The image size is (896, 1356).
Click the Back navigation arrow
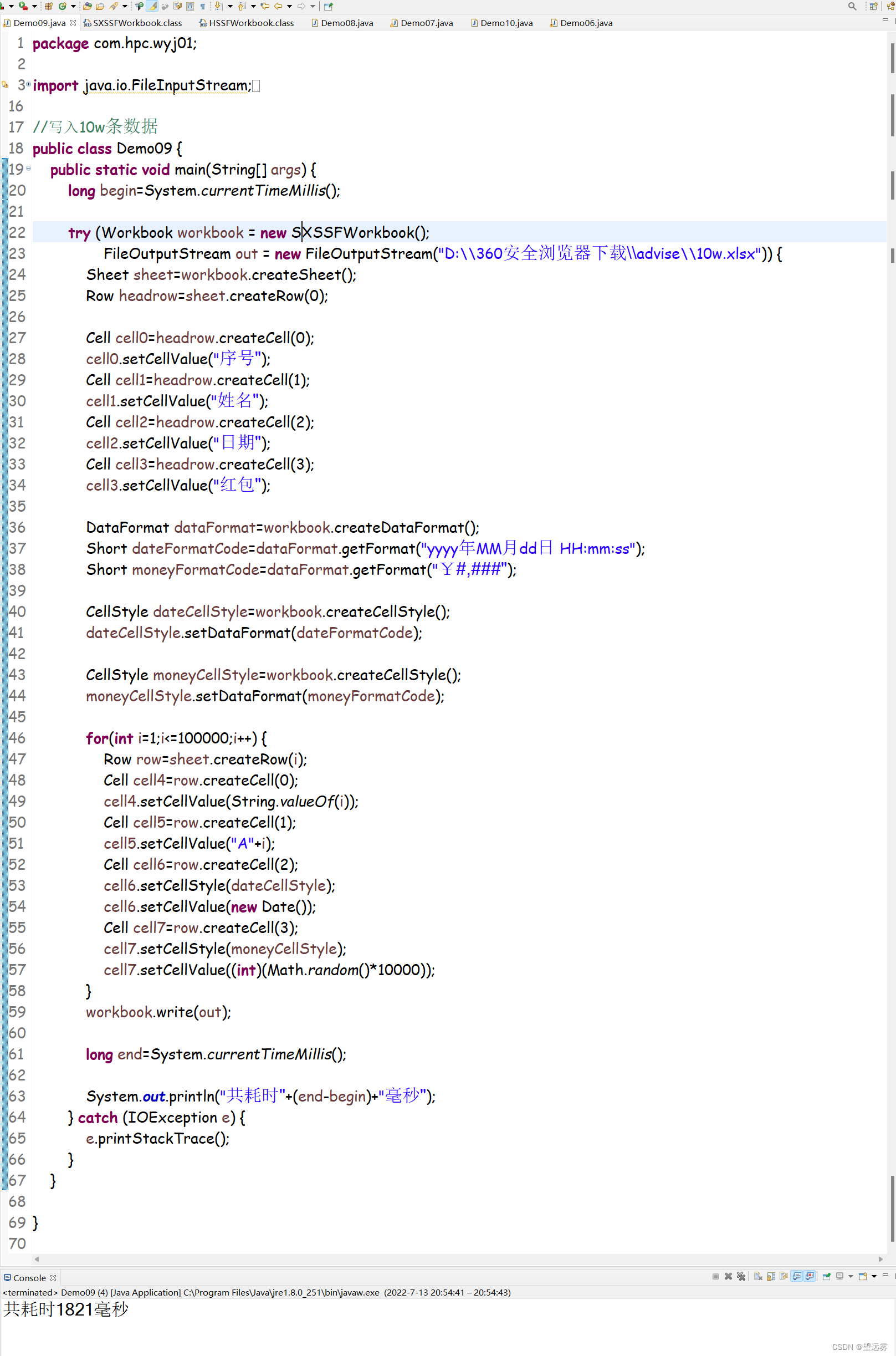278,6
